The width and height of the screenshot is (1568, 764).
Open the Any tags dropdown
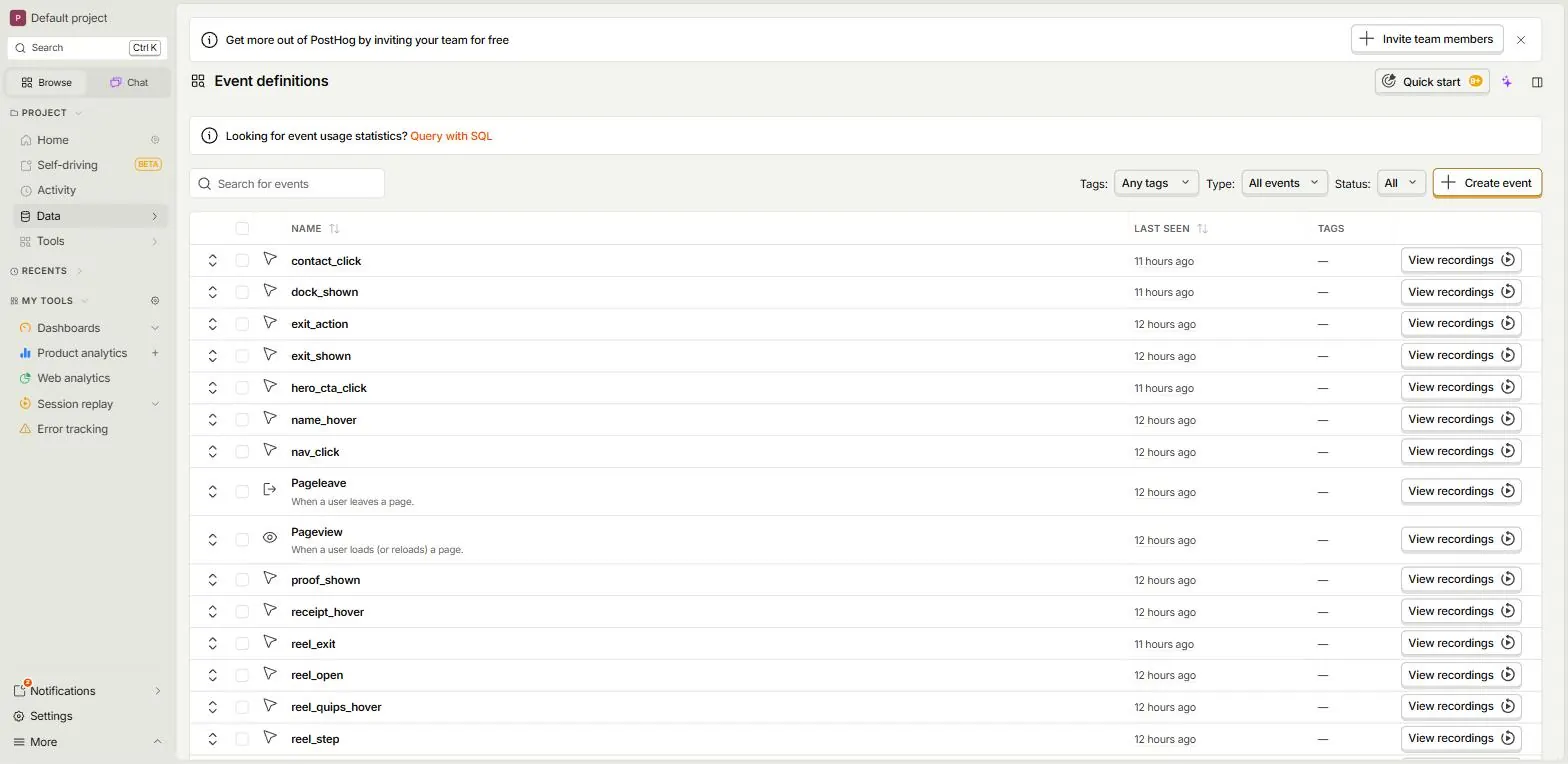coord(1156,183)
